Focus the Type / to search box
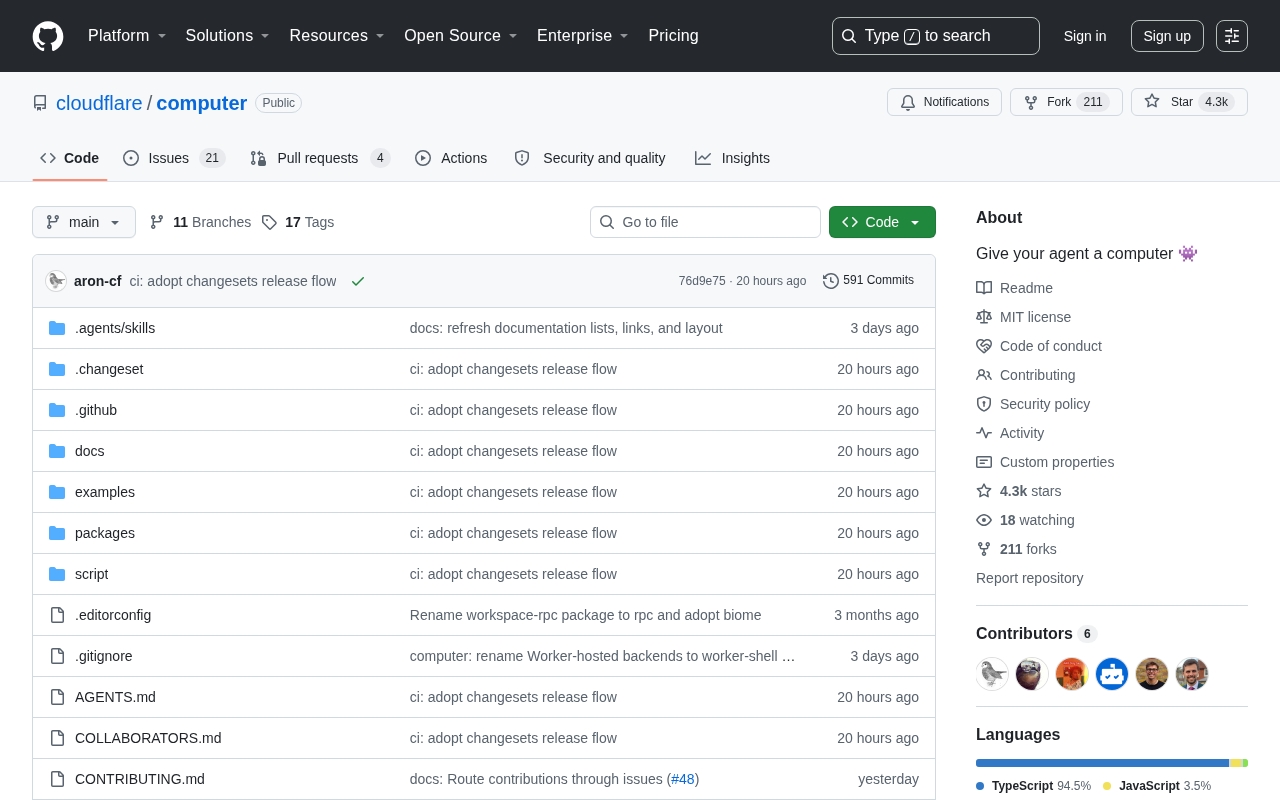This screenshot has width=1280, height=800. [x=935, y=36]
